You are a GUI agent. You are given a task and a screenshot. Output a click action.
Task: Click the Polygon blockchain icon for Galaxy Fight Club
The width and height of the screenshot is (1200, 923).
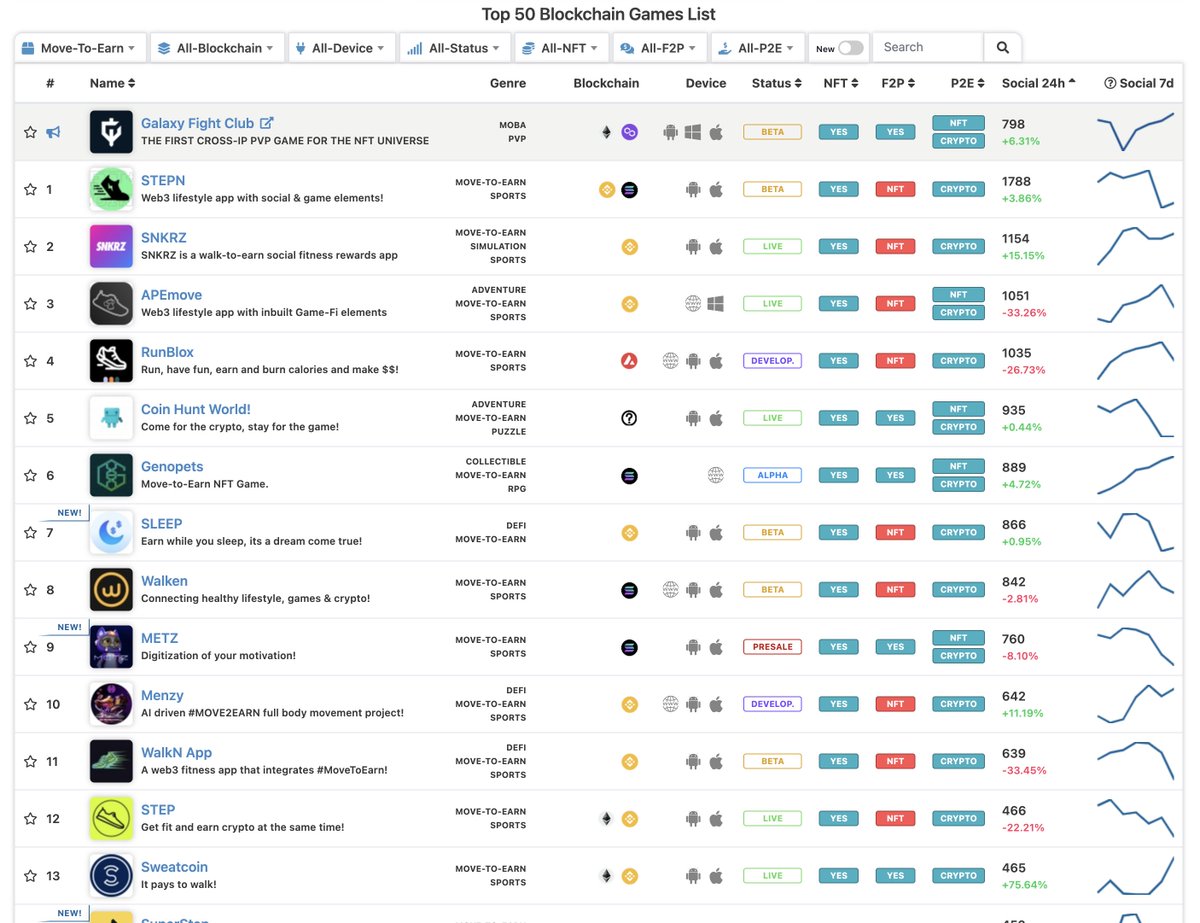tap(630, 131)
